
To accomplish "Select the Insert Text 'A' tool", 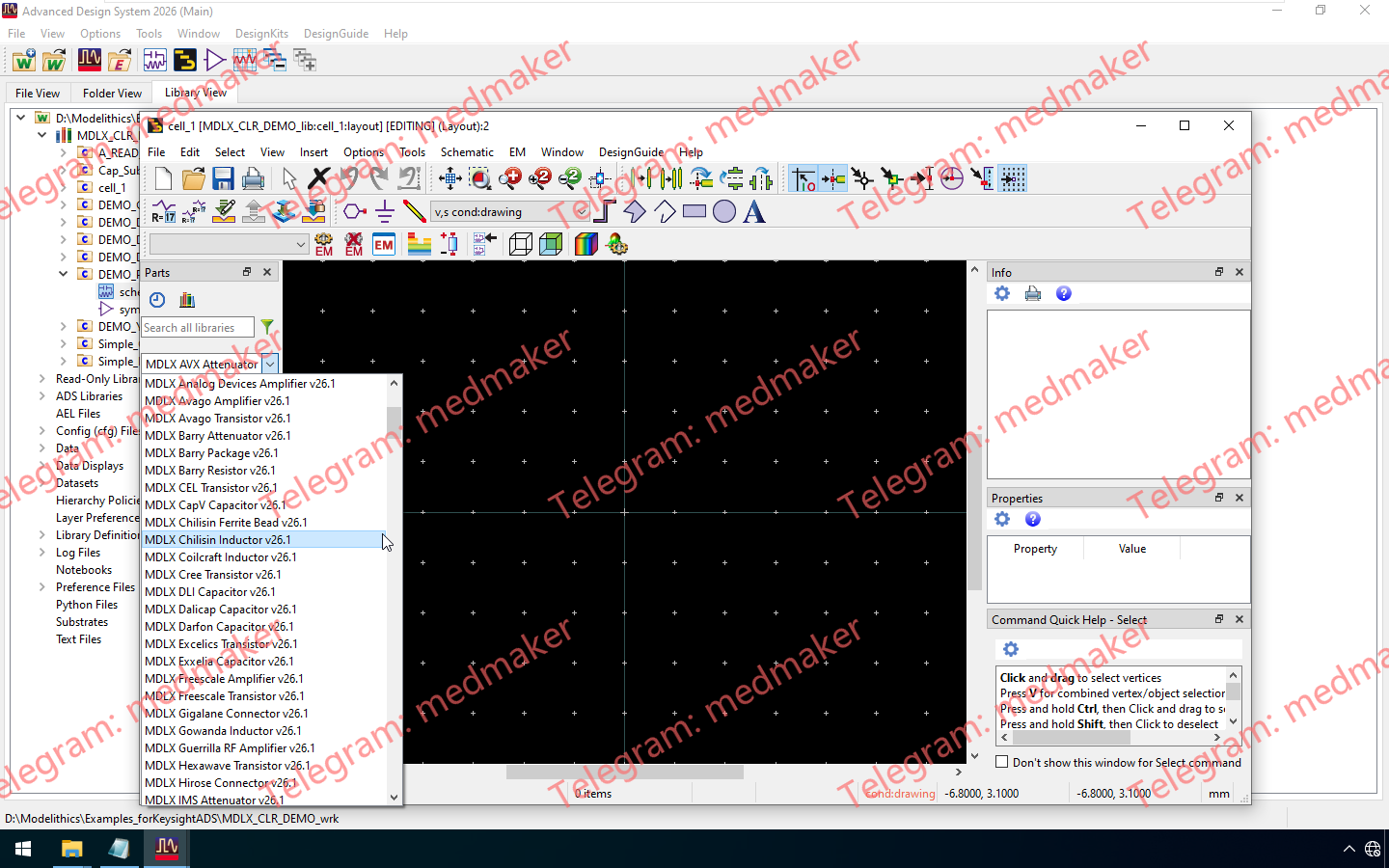I will click(x=754, y=211).
